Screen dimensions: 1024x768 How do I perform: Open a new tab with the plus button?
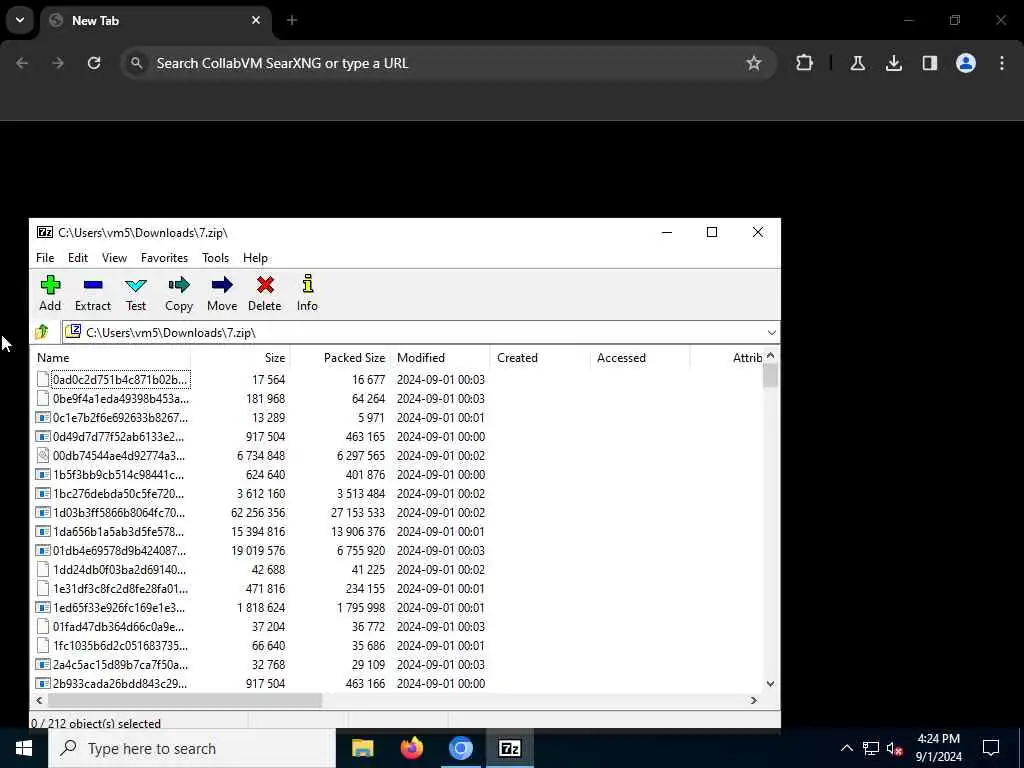pos(292,20)
